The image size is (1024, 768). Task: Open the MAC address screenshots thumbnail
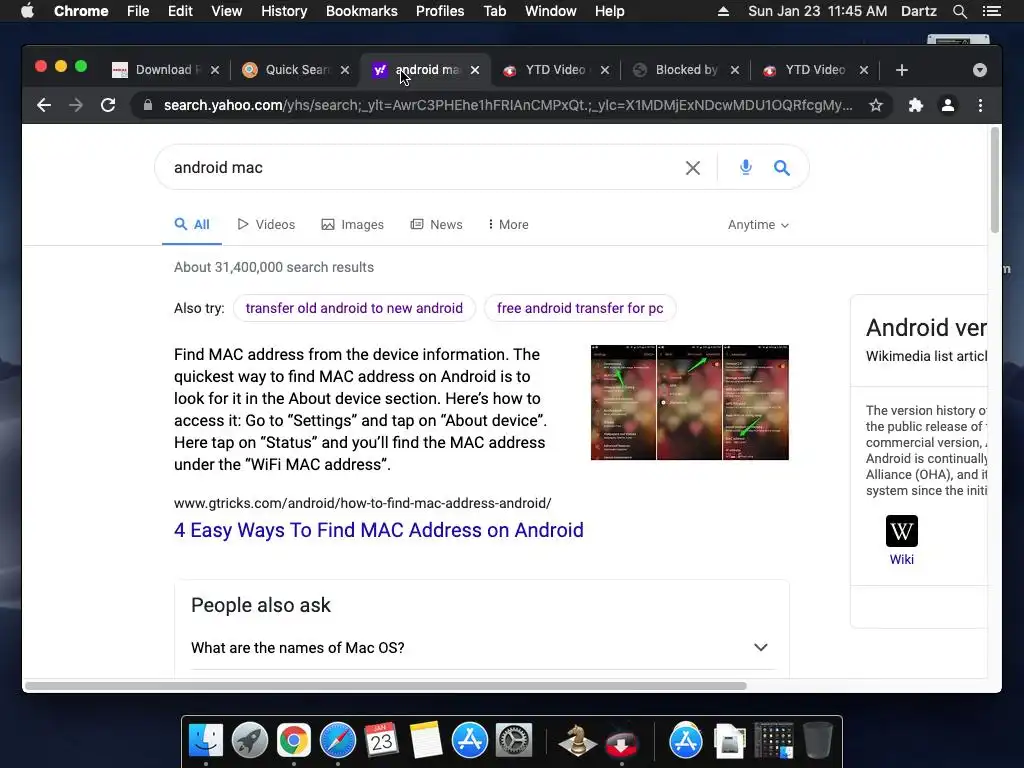(690, 402)
